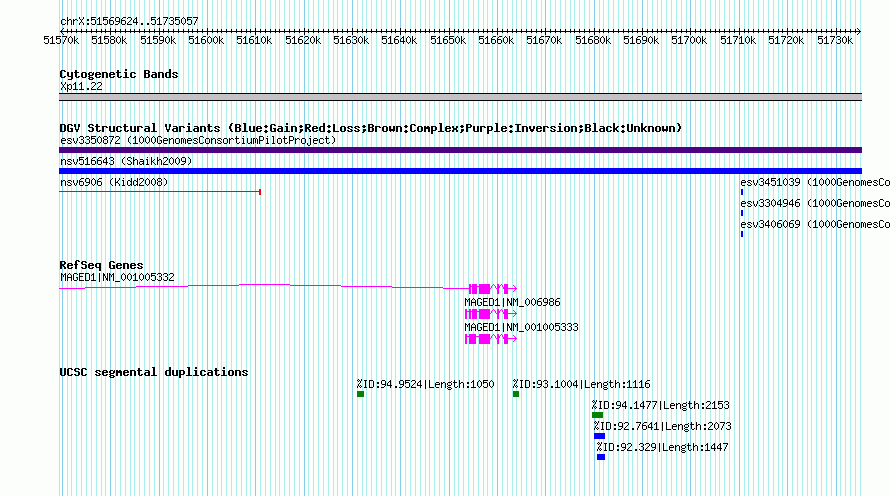The width and height of the screenshot is (890, 496).
Task: Click the %ID:94.9524|Length:1050 label
Action: [x=425, y=385]
